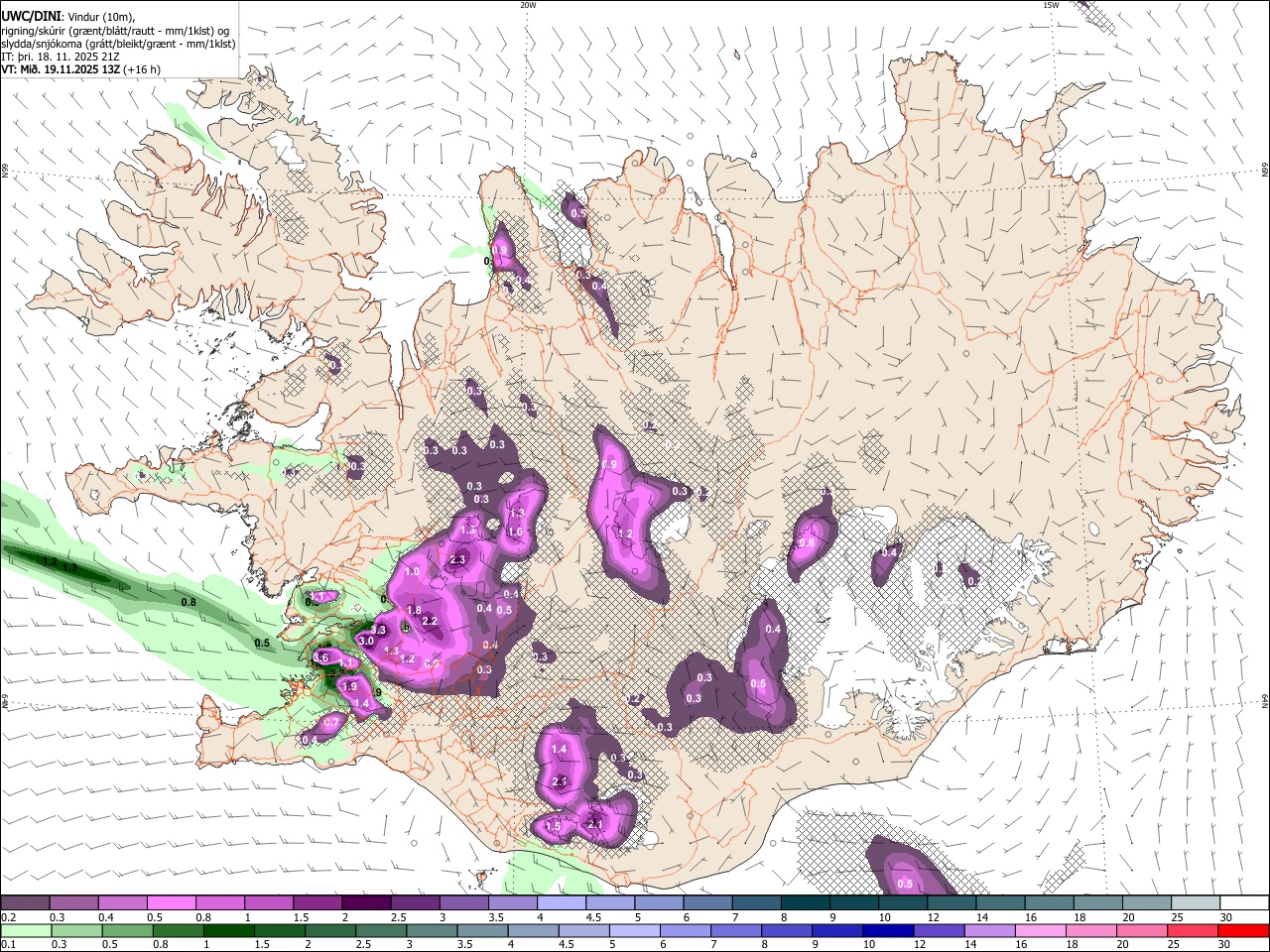Viewport: 1270px width, 952px height.
Task: Click the 1.0 snowfall value on the map
Action: (x=413, y=572)
